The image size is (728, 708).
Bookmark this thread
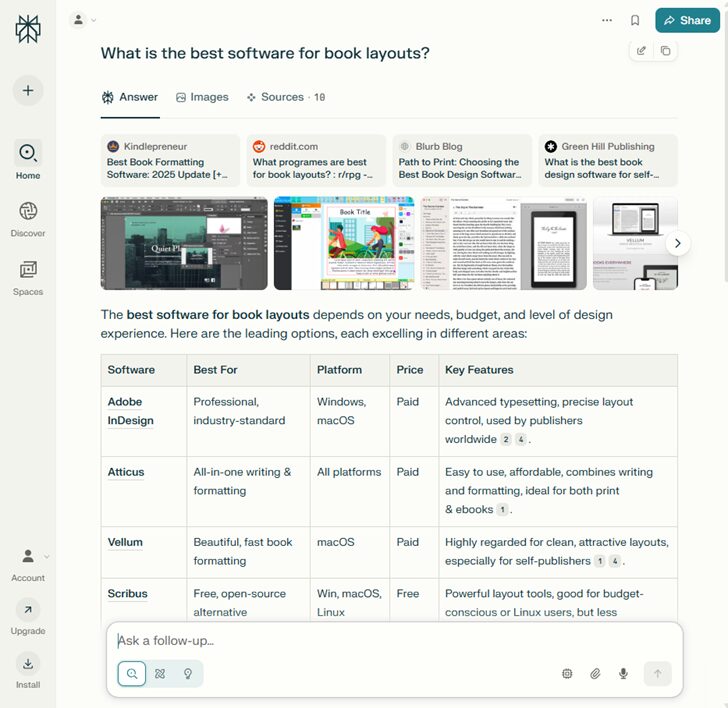tap(635, 20)
